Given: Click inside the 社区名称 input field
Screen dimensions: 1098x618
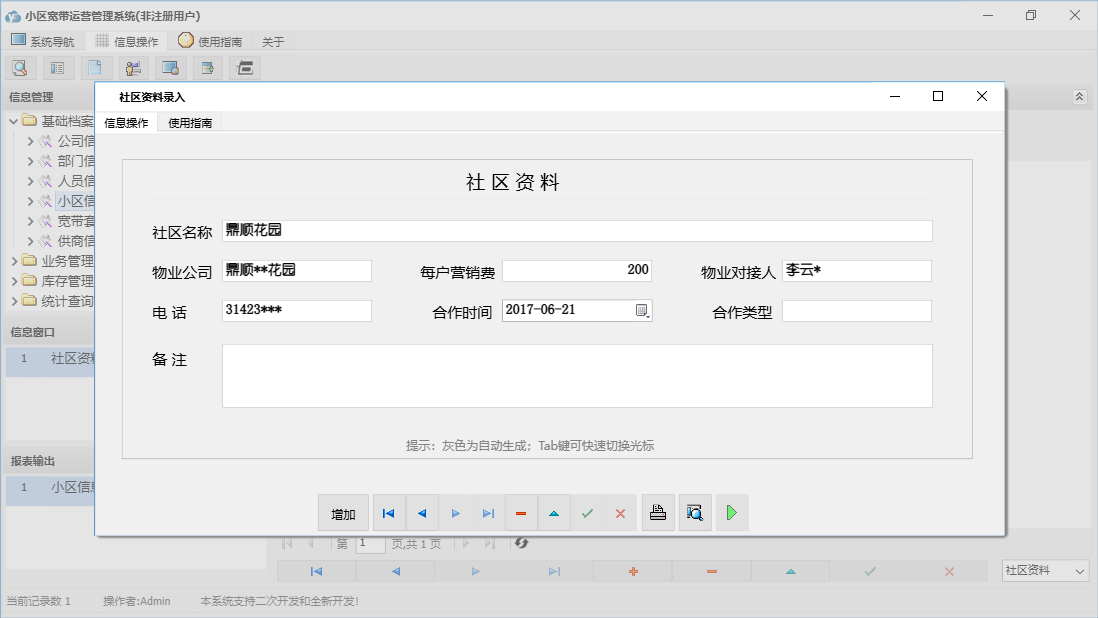Looking at the screenshot, I should click(x=500, y=230).
